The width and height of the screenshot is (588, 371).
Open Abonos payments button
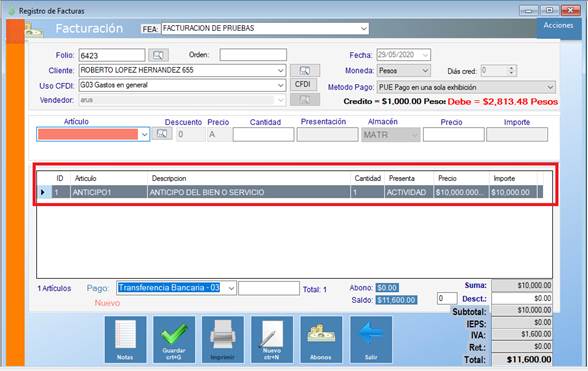(321, 339)
